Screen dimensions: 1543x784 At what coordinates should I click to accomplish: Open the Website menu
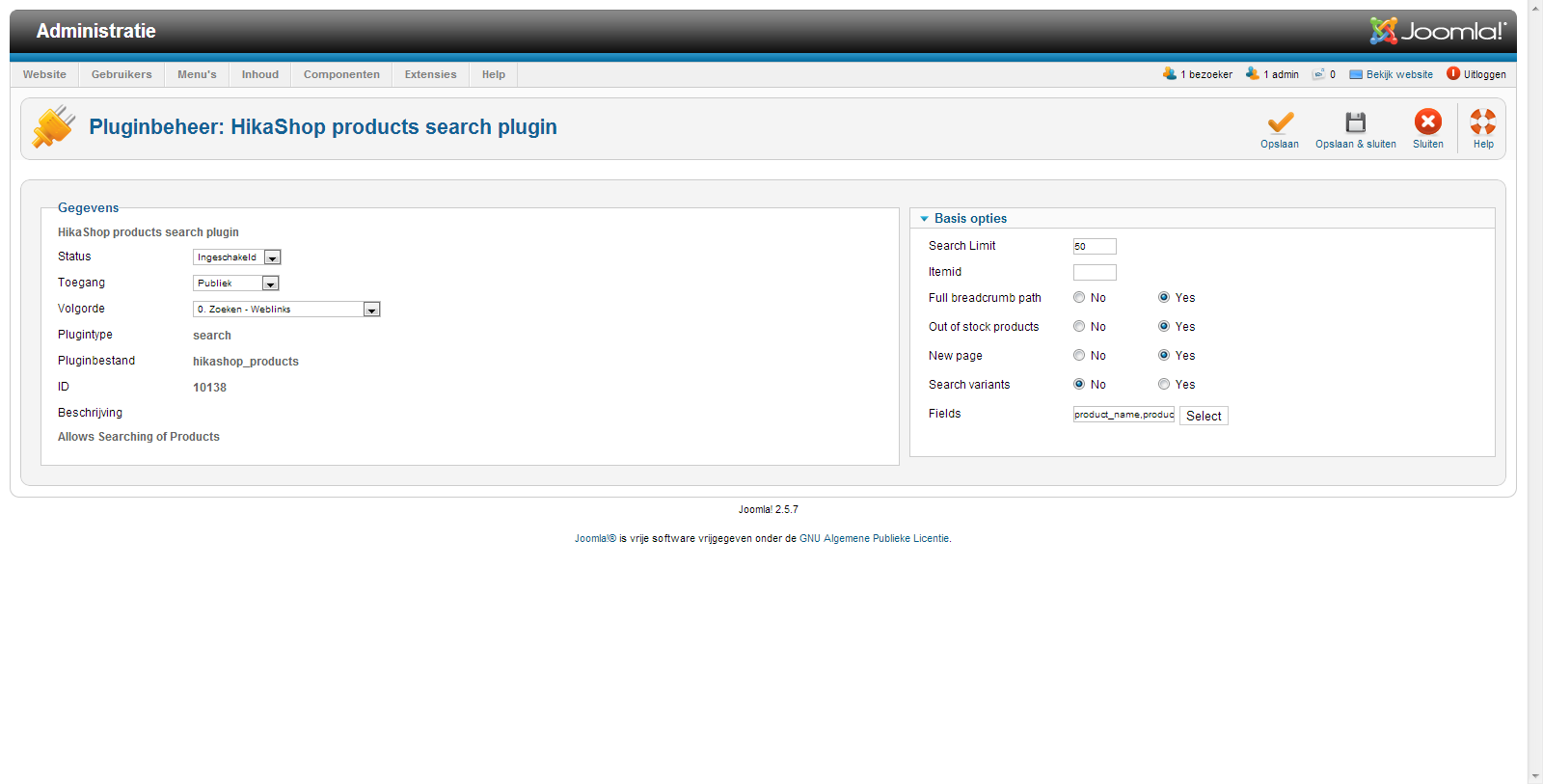click(44, 74)
